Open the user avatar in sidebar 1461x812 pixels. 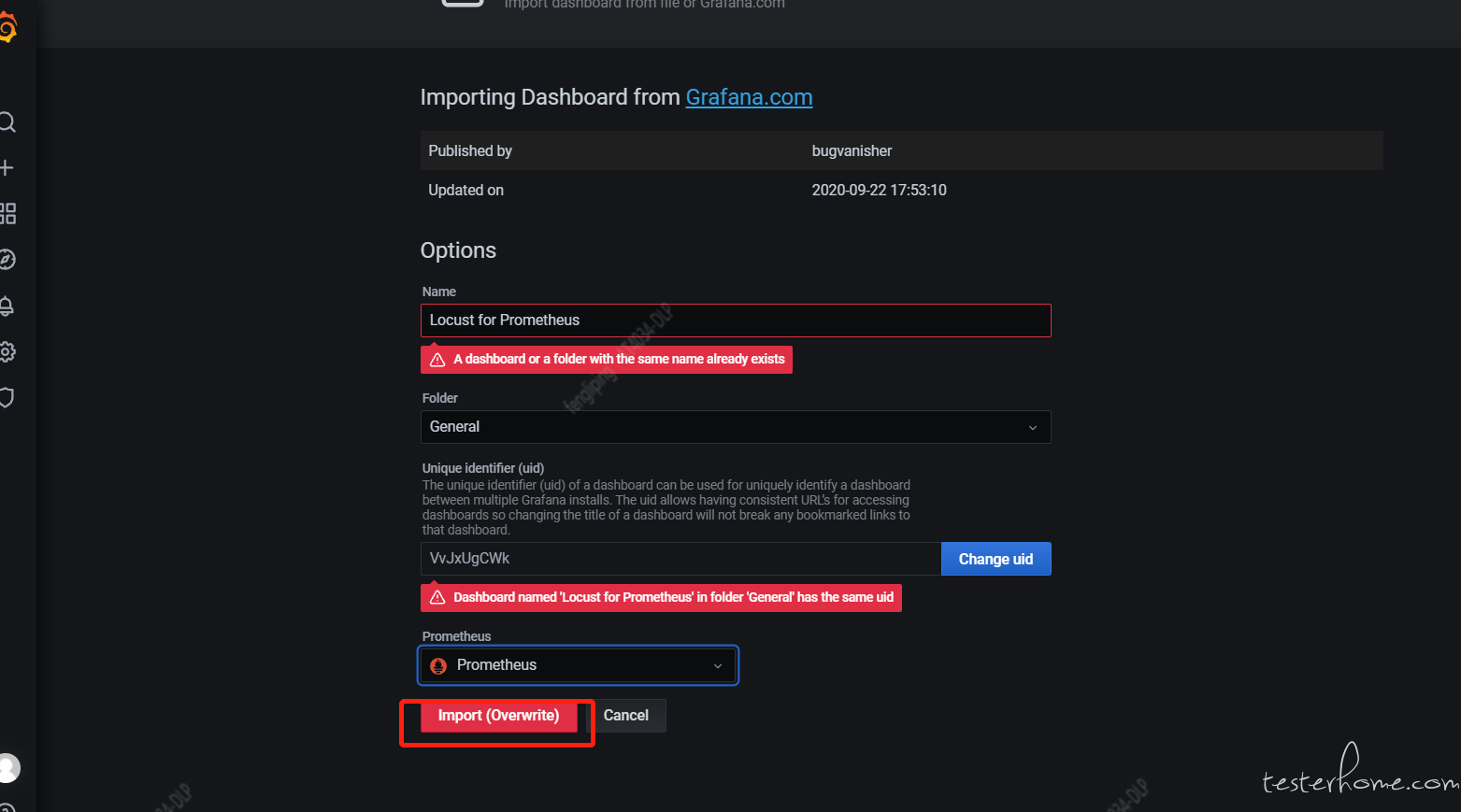tap(8, 768)
